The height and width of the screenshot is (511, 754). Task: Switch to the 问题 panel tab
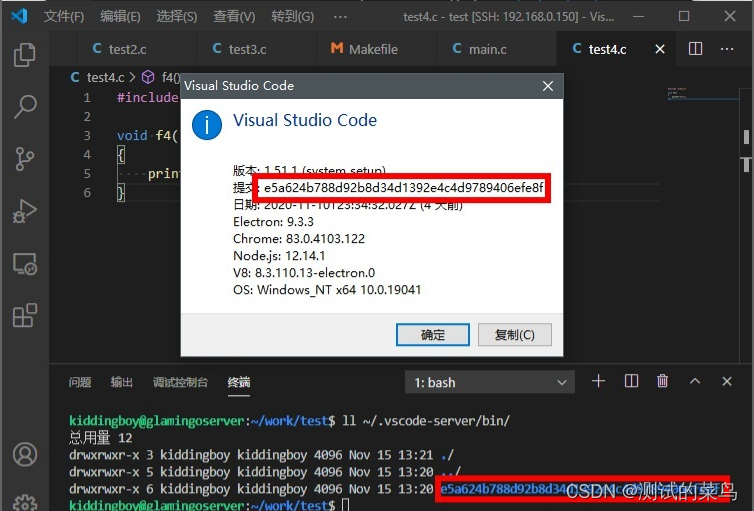click(x=79, y=382)
